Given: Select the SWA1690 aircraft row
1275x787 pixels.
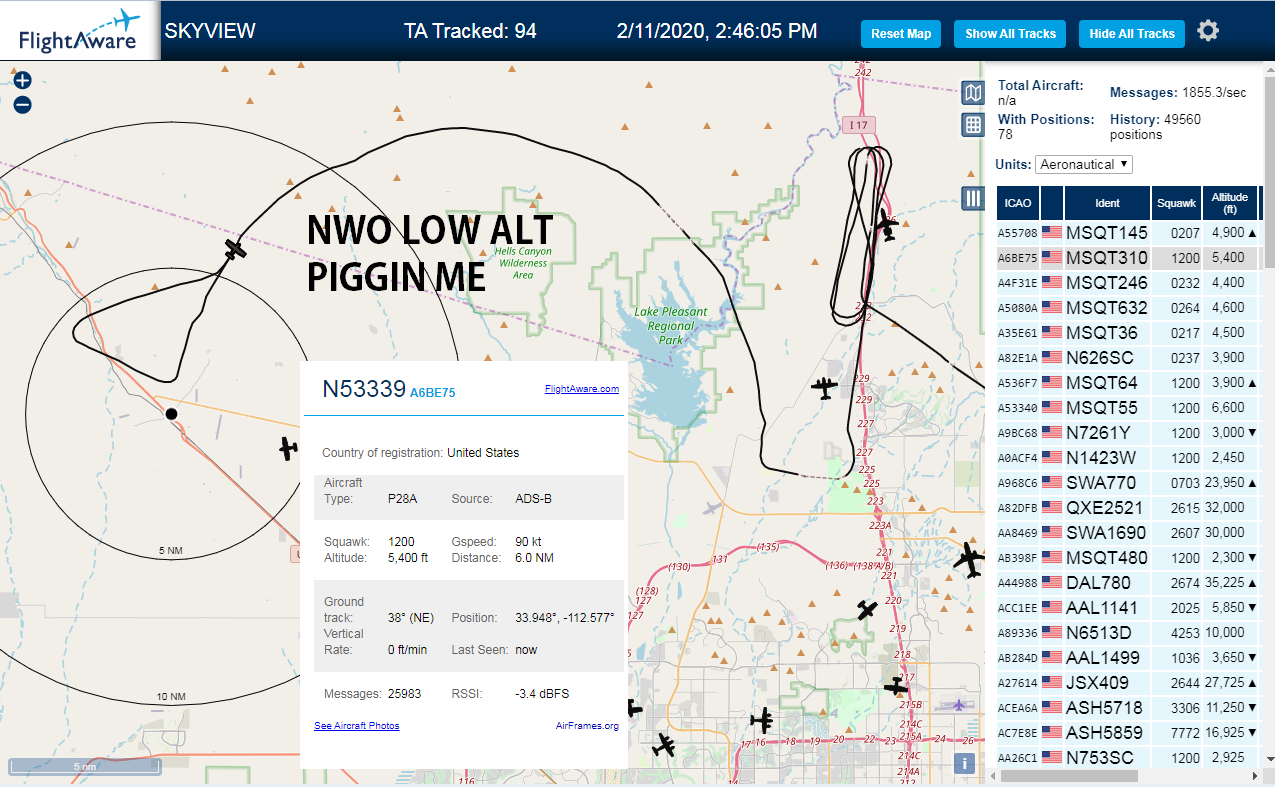Looking at the screenshot, I should [x=1128, y=533].
